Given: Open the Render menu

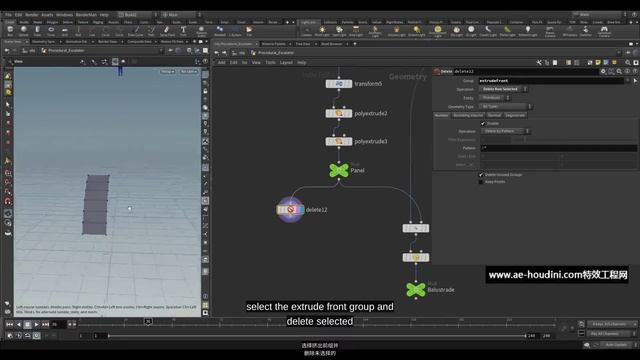Looking at the screenshot, I should point(31,15).
